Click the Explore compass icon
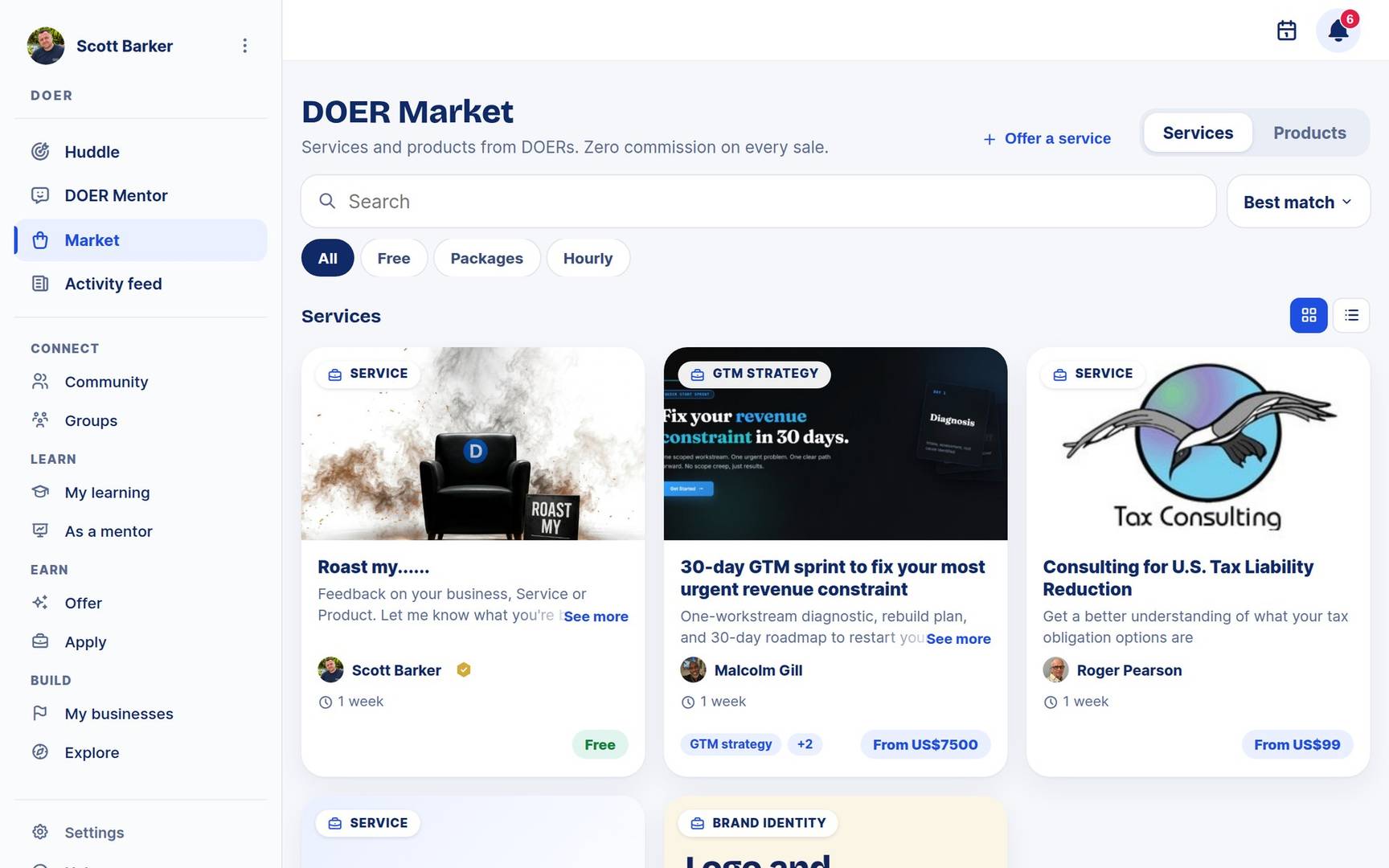The width and height of the screenshot is (1389, 868). (x=40, y=752)
